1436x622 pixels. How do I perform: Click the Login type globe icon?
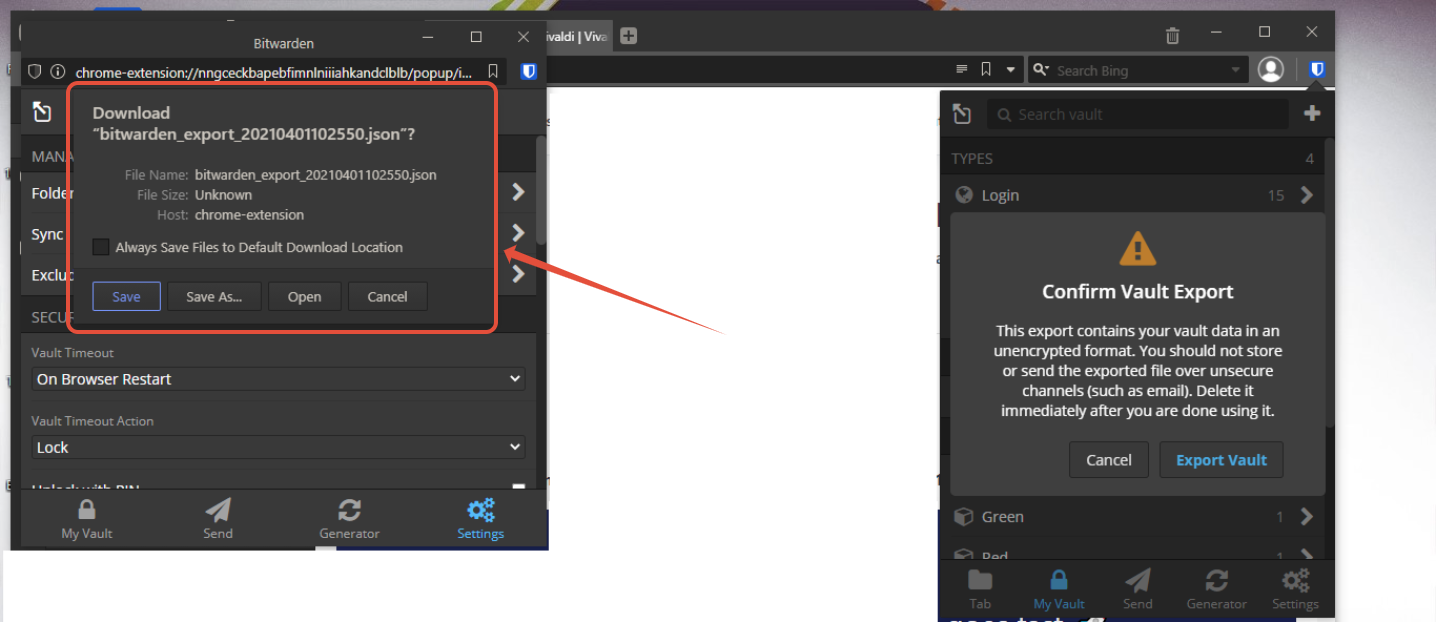[964, 195]
